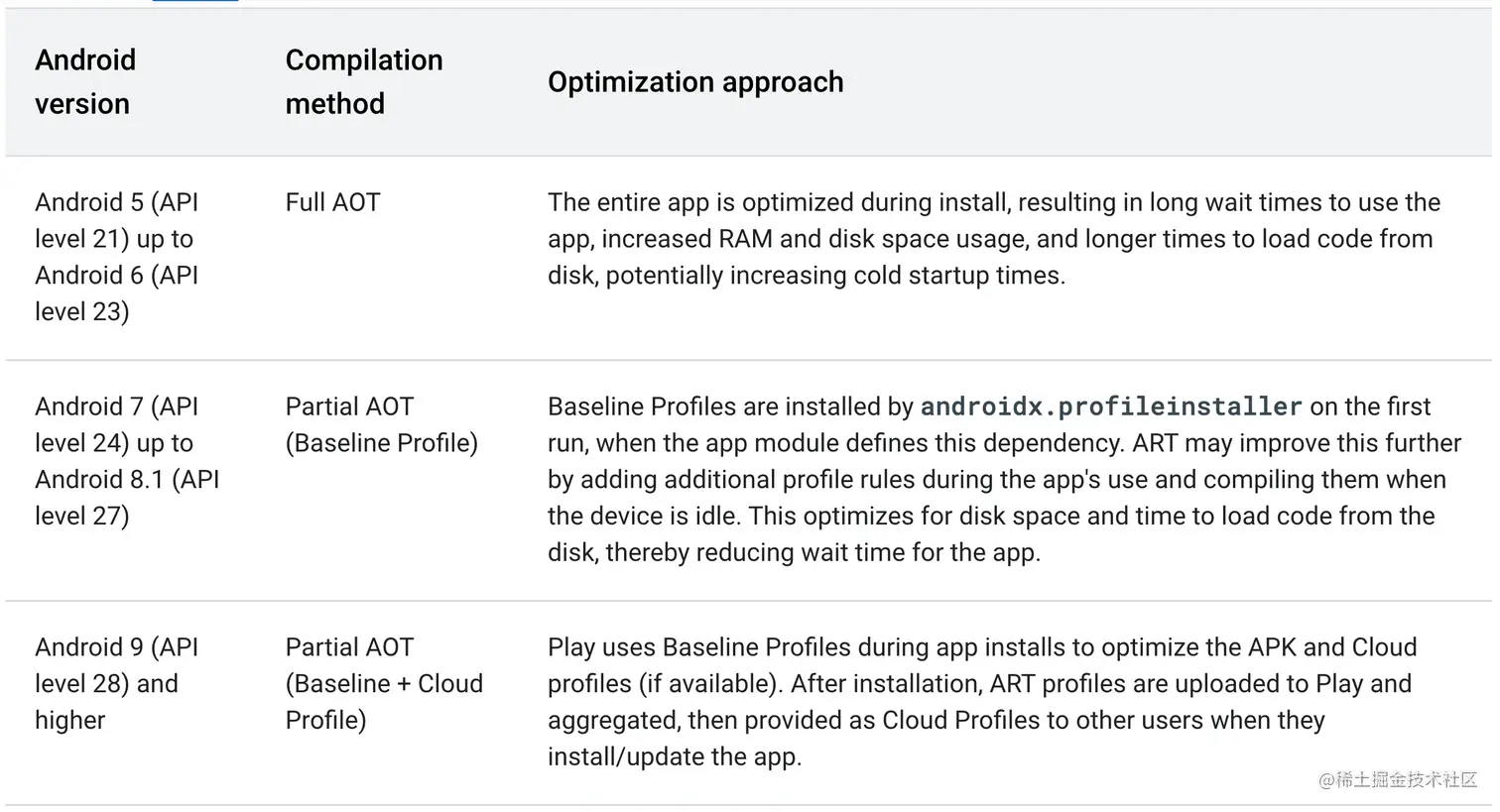Click the androidx.profileinstaller code text
The height and width of the screenshot is (812, 1500).
(x=1111, y=406)
